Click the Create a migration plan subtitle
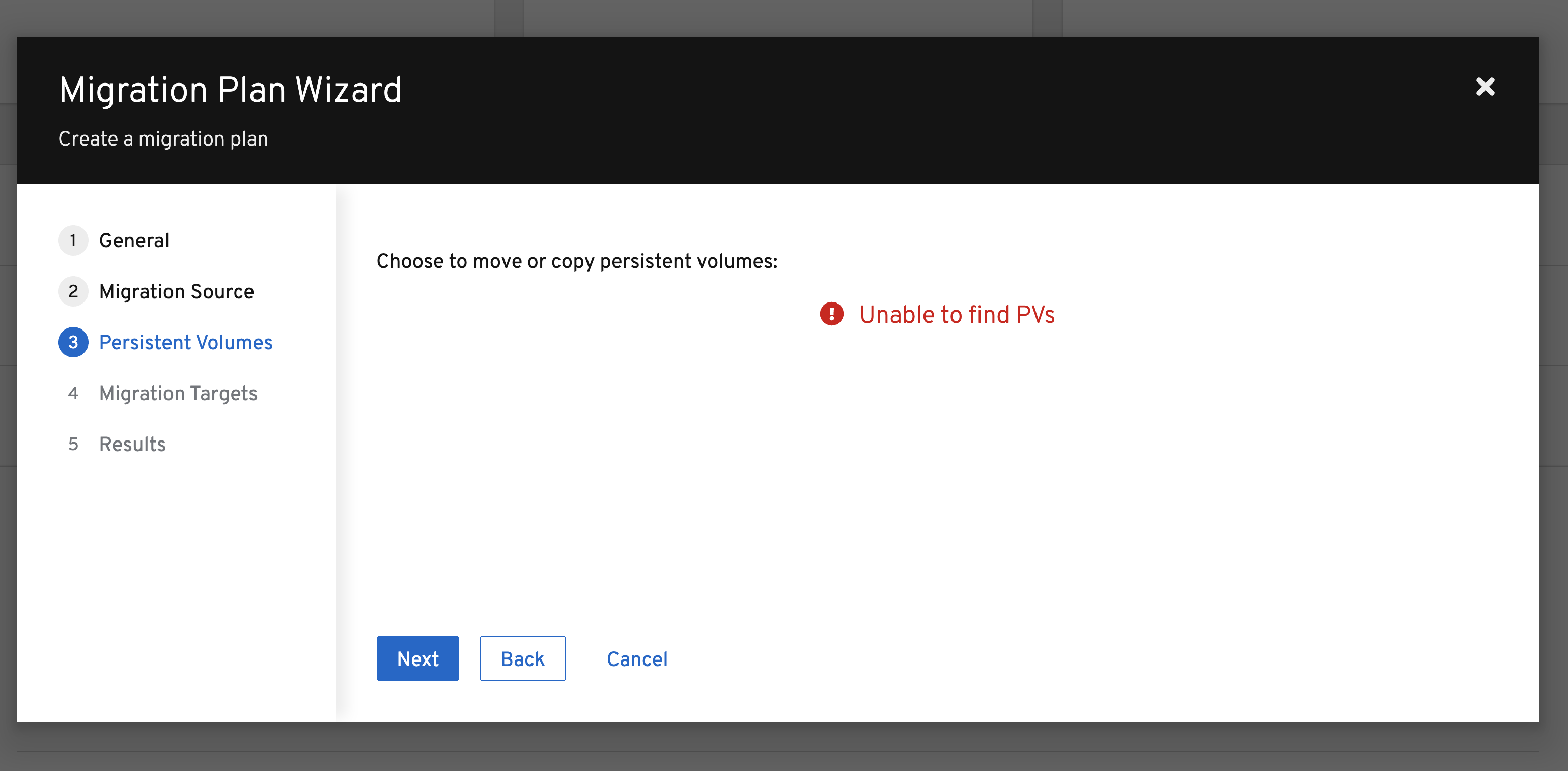 [x=162, y=139]
